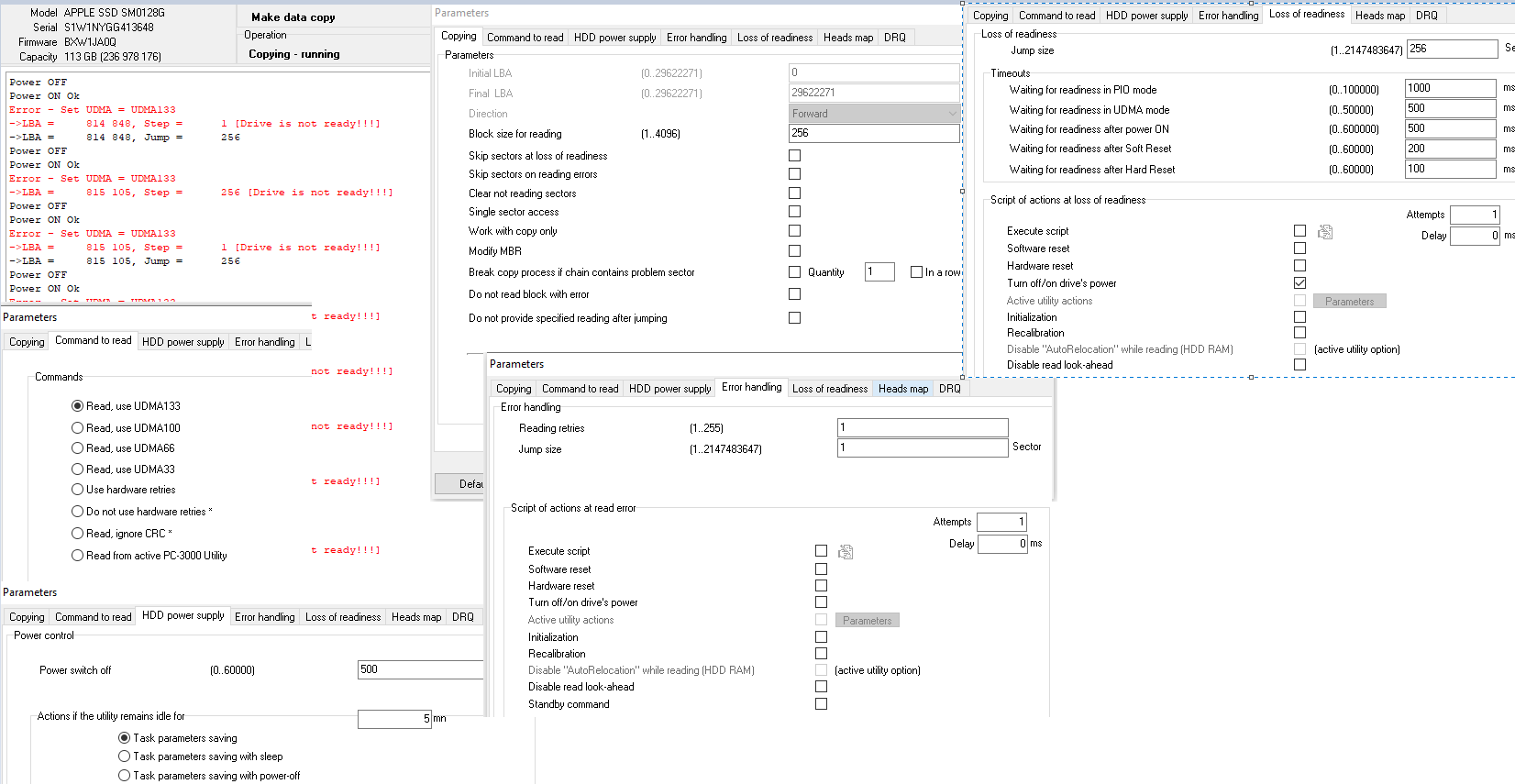
Task: Open Loss of readiness tab in the Copying panel
Action: tap(774, 38)
